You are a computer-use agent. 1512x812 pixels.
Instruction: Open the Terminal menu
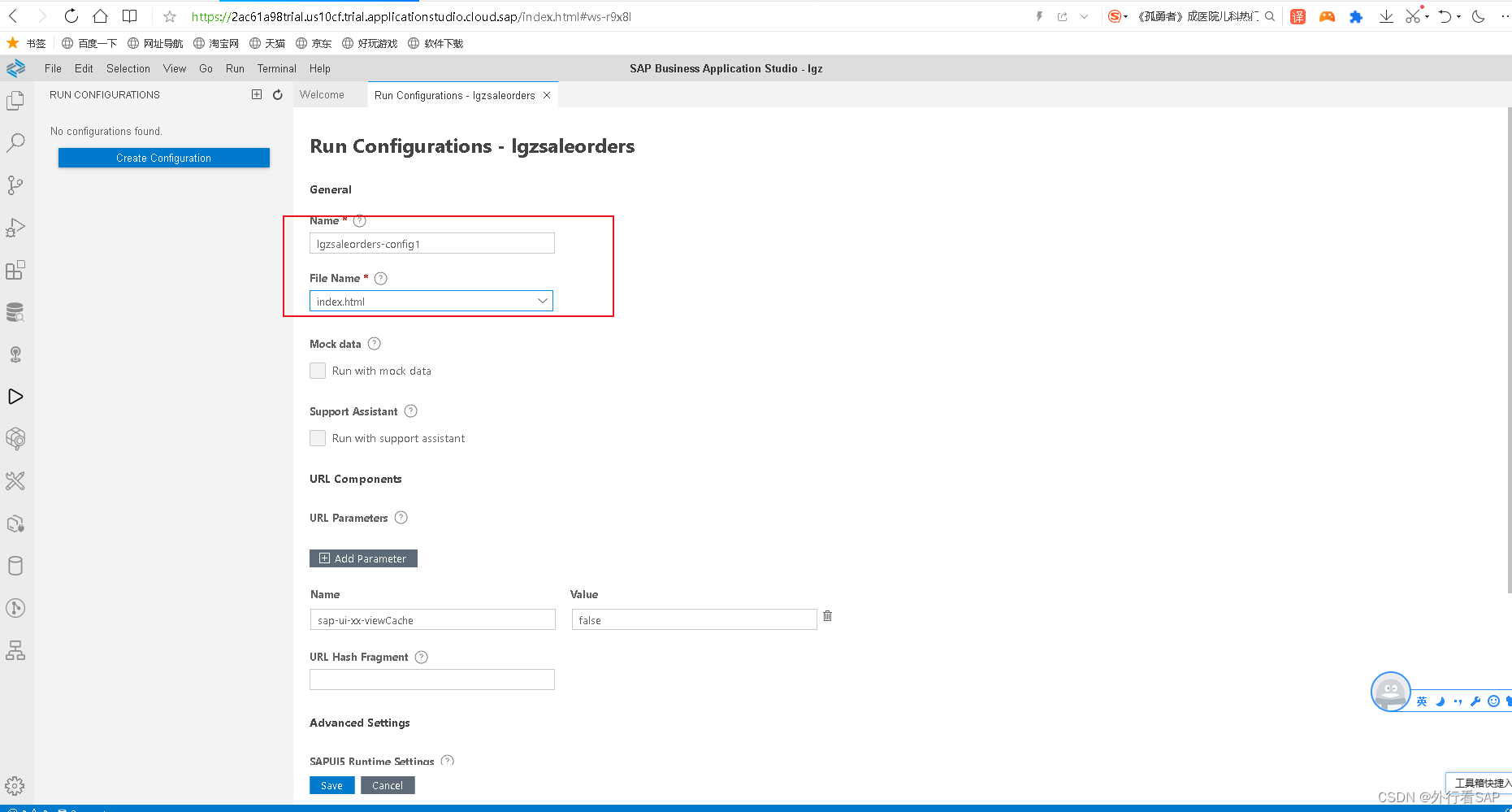click(277, 68)
